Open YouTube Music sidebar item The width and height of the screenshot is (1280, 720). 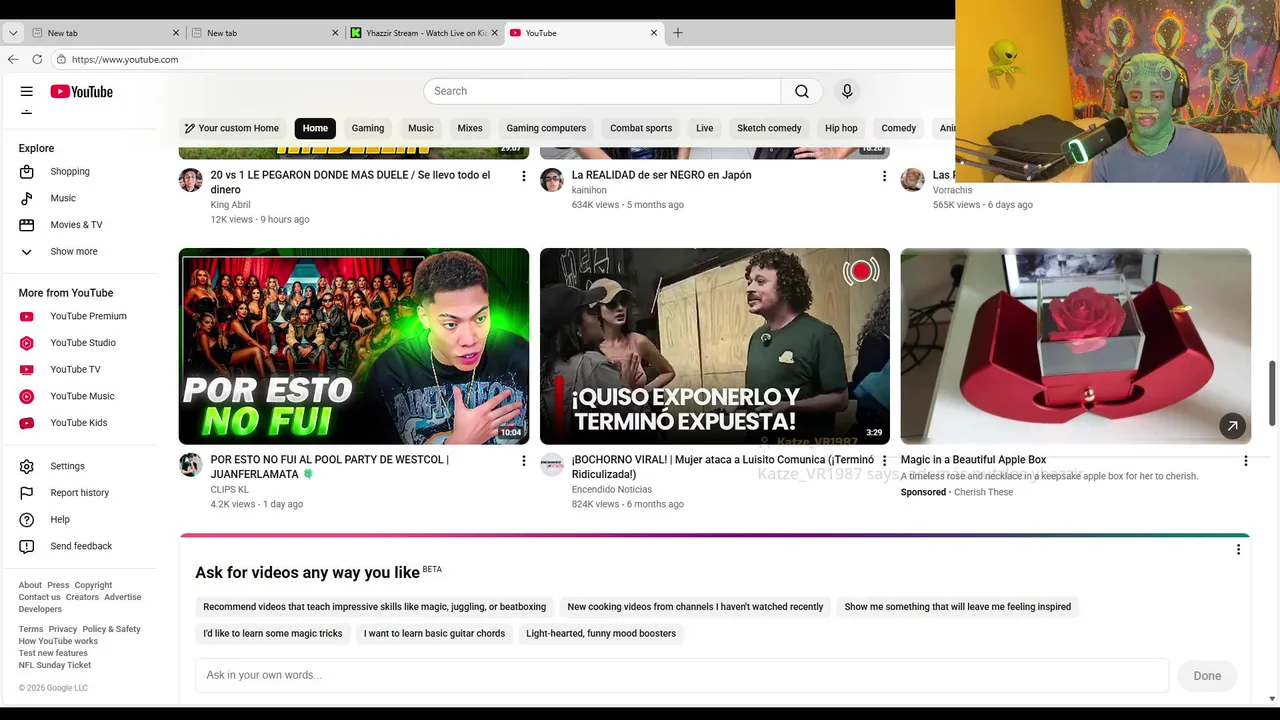coord(82,396)
